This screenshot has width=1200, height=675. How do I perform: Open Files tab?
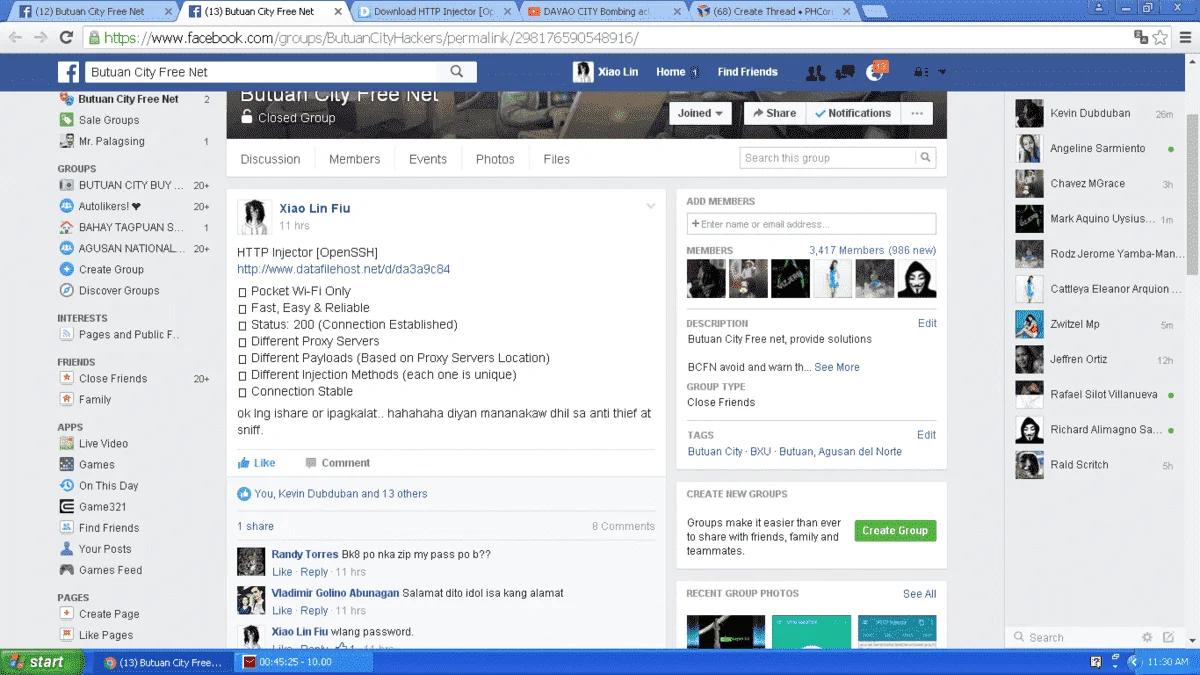coord(557,159)
